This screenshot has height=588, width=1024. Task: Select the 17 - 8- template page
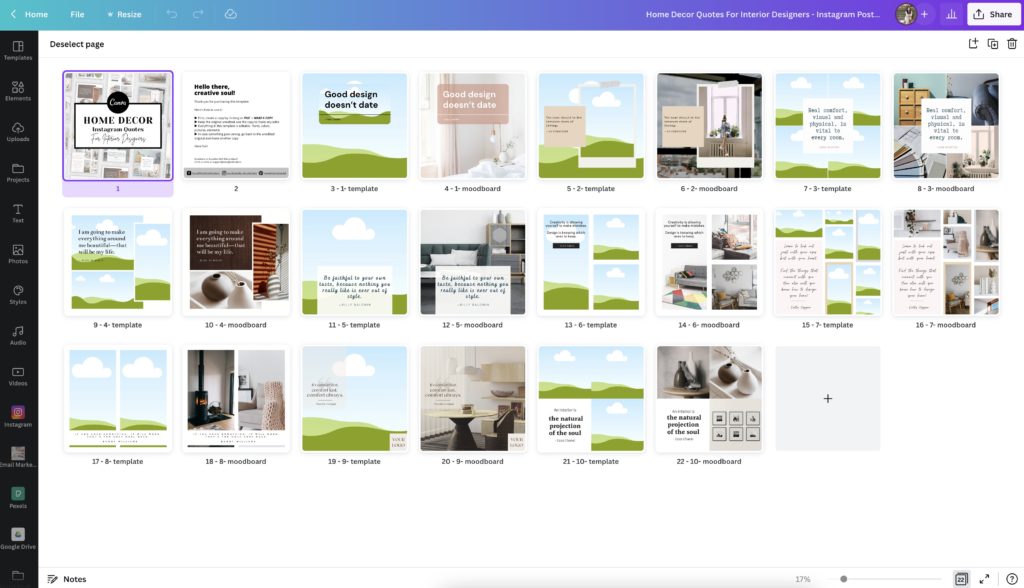coord(118,399)
